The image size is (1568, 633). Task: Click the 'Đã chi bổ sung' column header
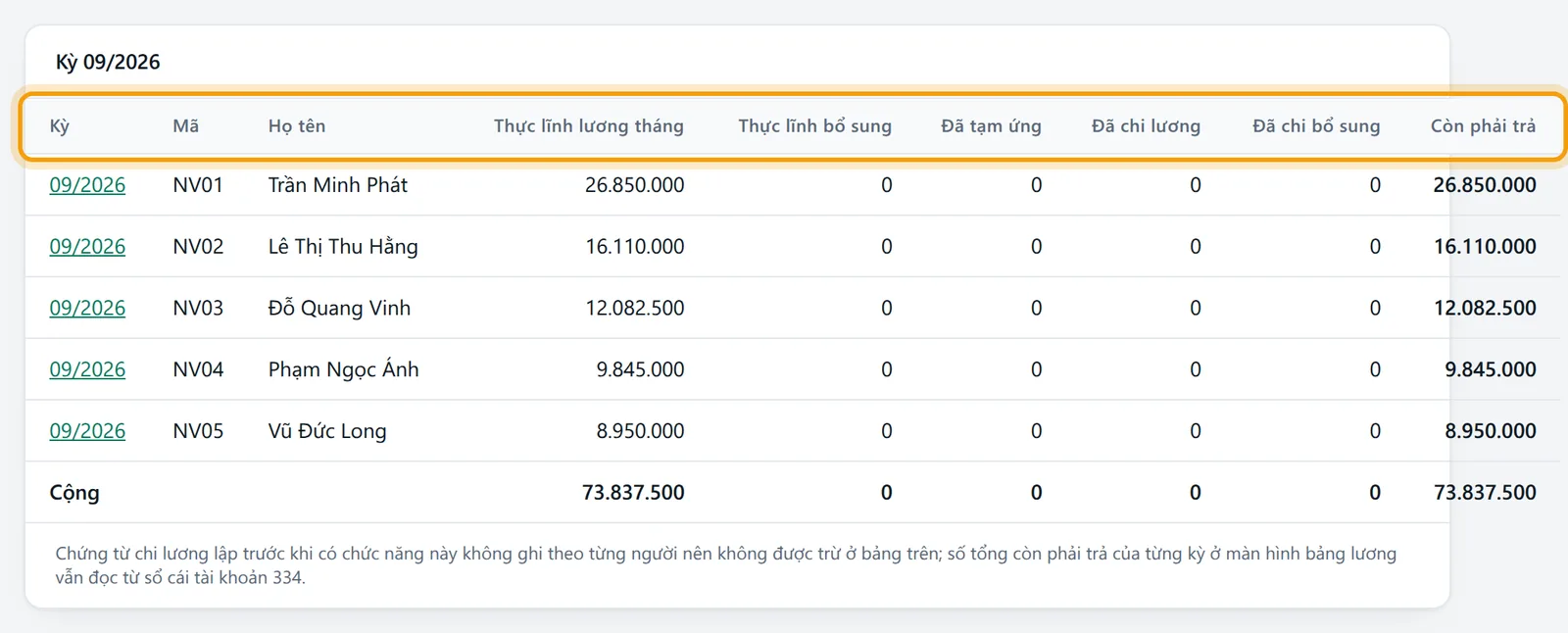click(x=1316, y=126)
